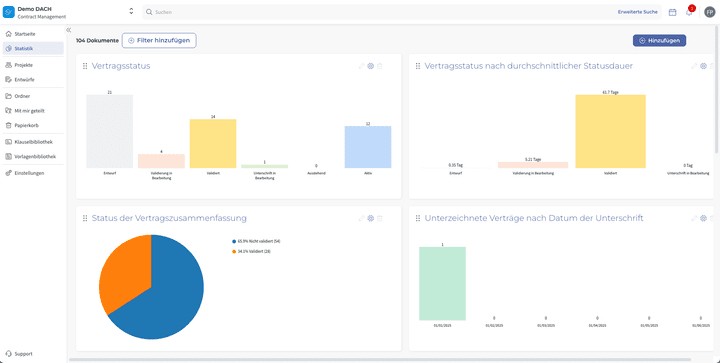Collapse the sidebar with double chevron
This screenshot has width=720, height=363.
(x=68, y=30)
